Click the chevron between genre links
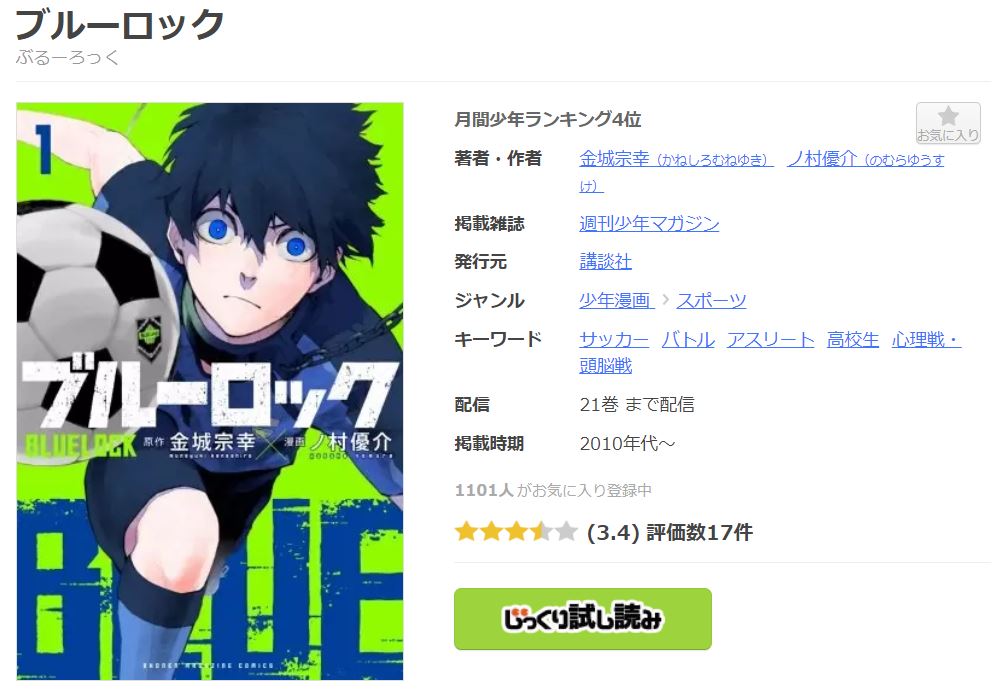Viewport: 999px width, 693px height. pyautogui.click(x=665, y=299)
